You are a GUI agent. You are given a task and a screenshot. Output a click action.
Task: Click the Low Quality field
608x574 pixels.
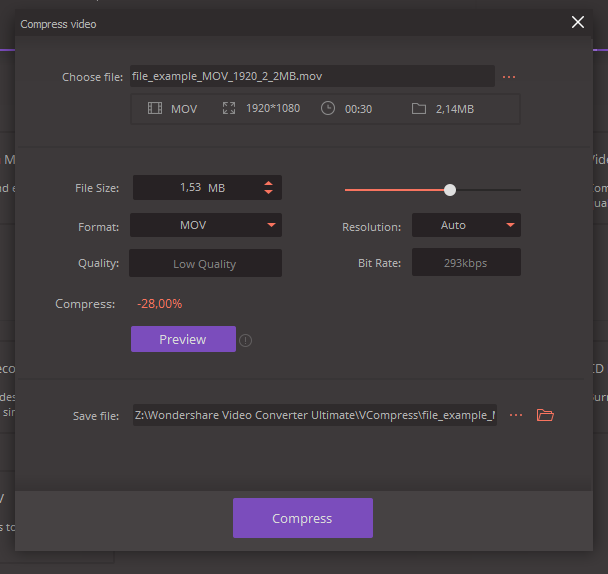205,264
